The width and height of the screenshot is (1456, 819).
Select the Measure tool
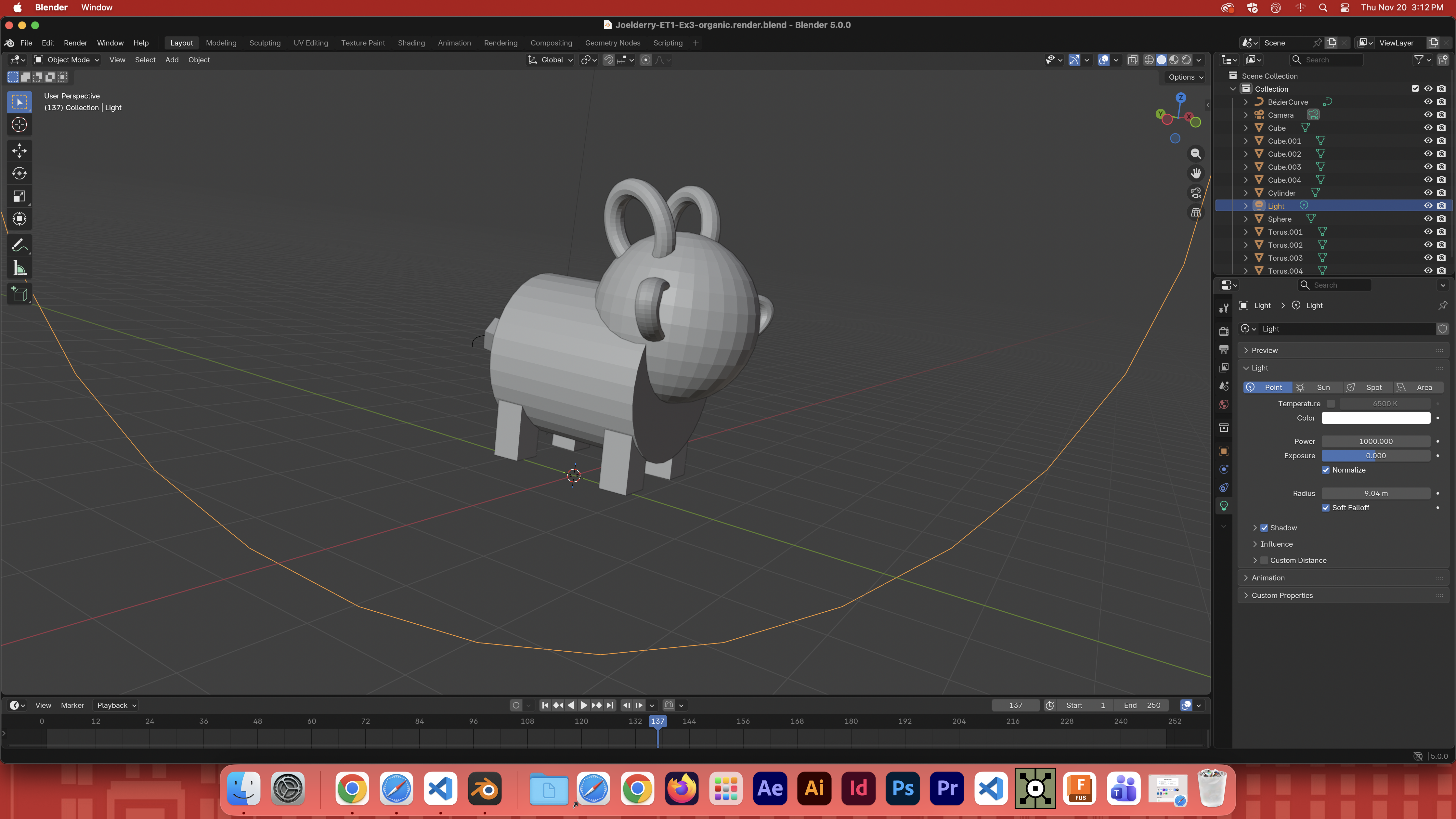(19, 268)
